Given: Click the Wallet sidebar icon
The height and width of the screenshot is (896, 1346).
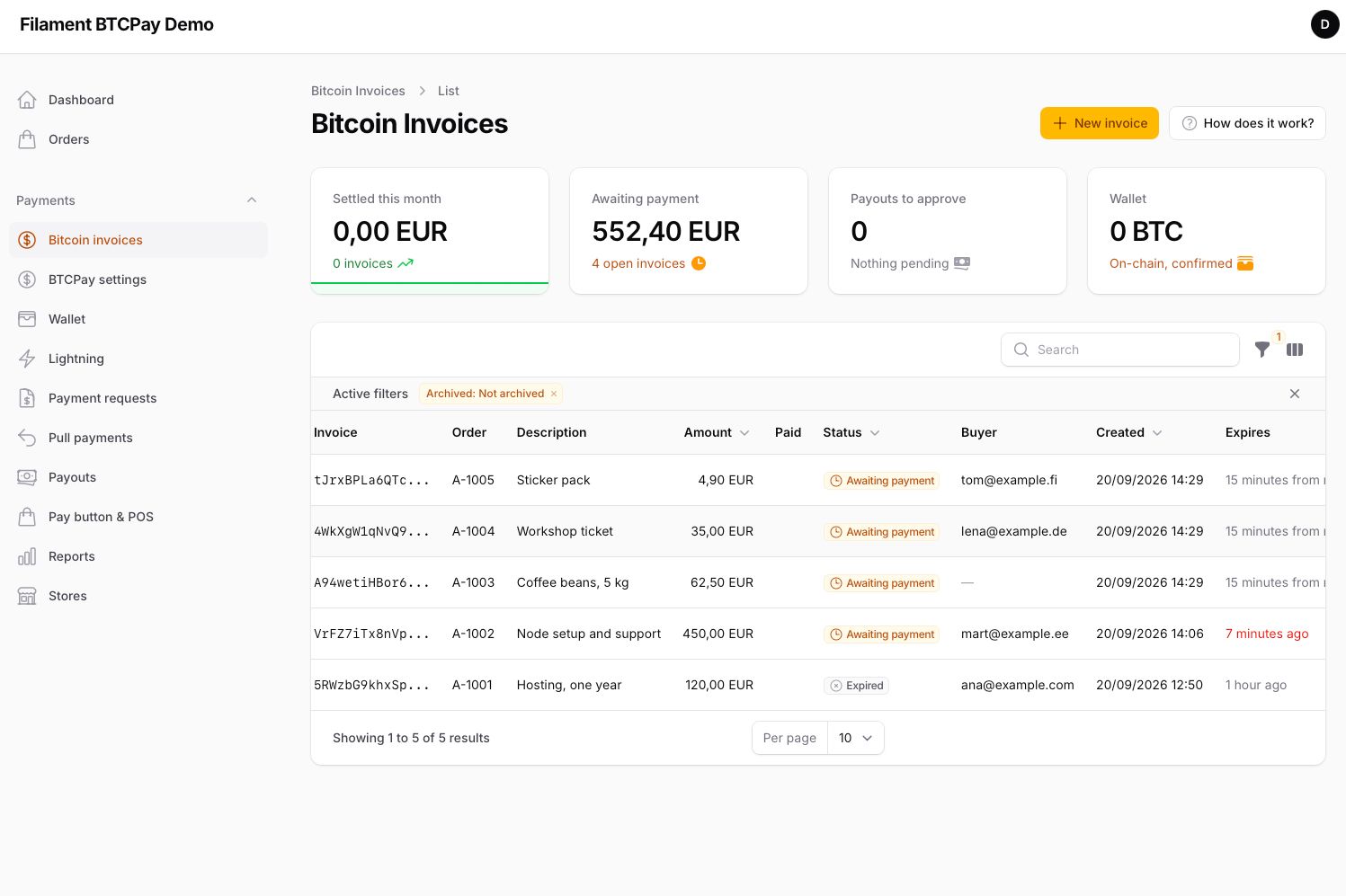Looking at the screenshot, I should [x=27, y=319].
